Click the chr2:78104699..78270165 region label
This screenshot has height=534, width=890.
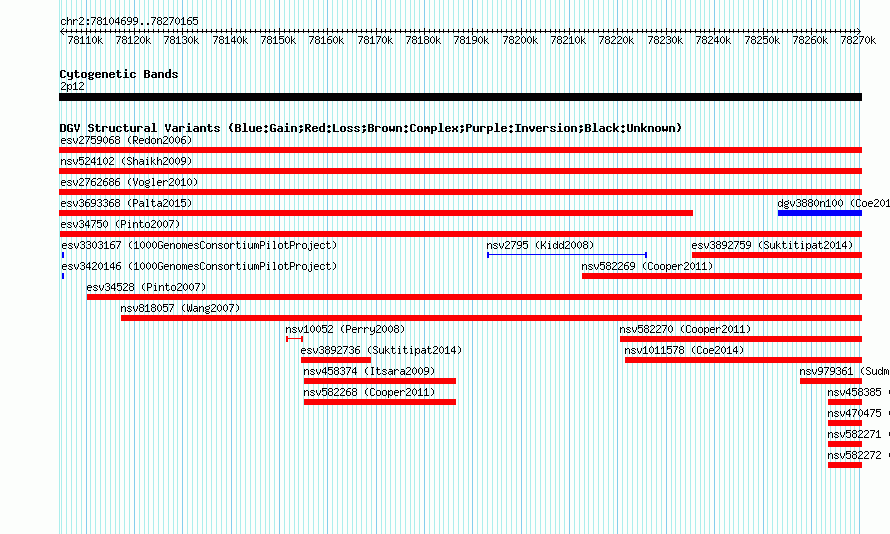129,21
